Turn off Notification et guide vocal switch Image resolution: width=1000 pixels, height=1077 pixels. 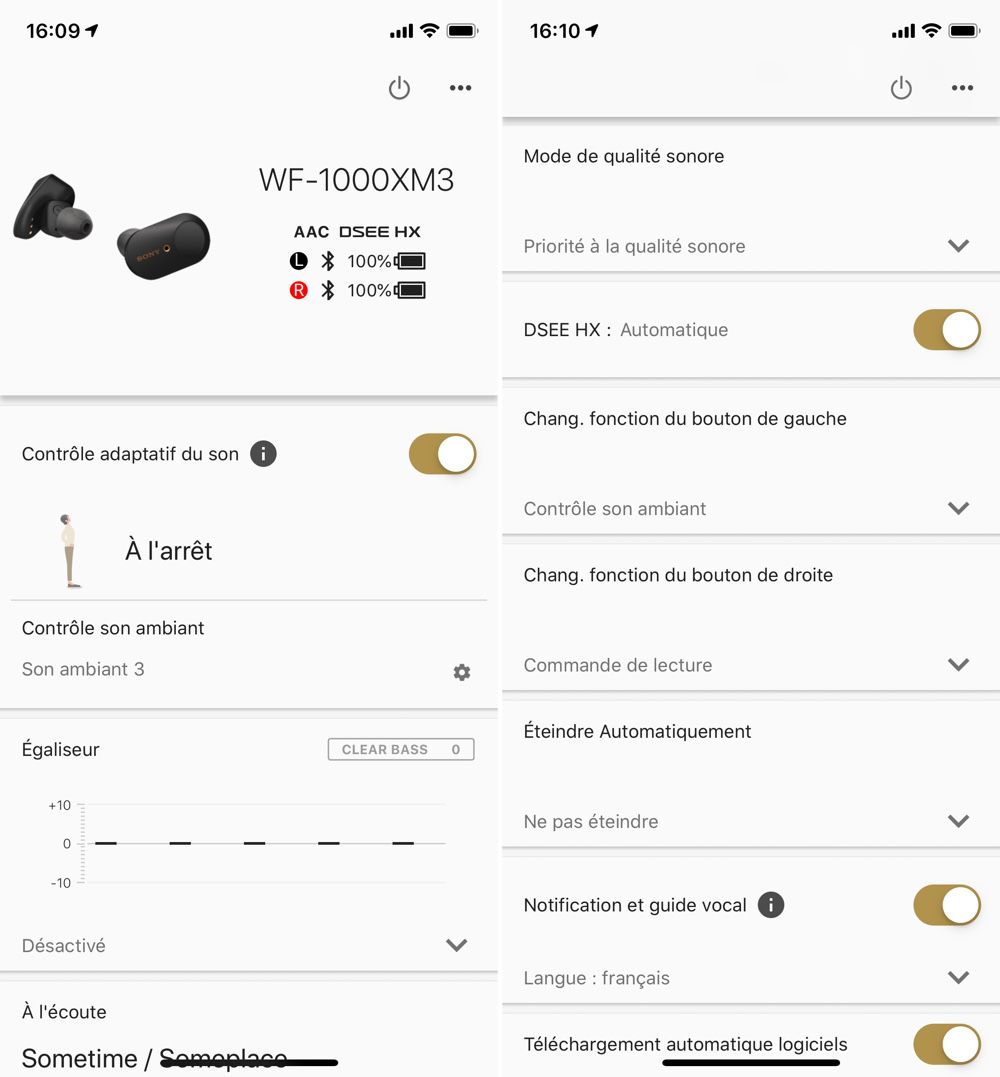[946, 905]
